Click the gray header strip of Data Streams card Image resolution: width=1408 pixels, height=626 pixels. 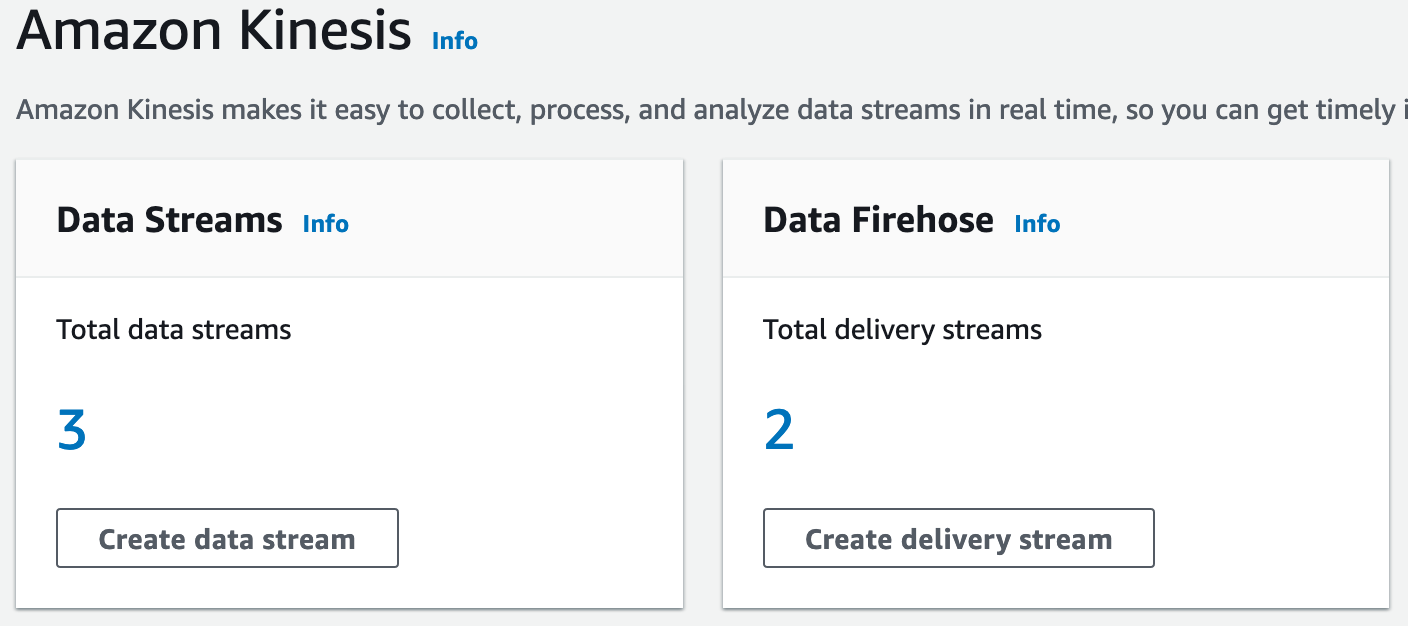point(520,220)
